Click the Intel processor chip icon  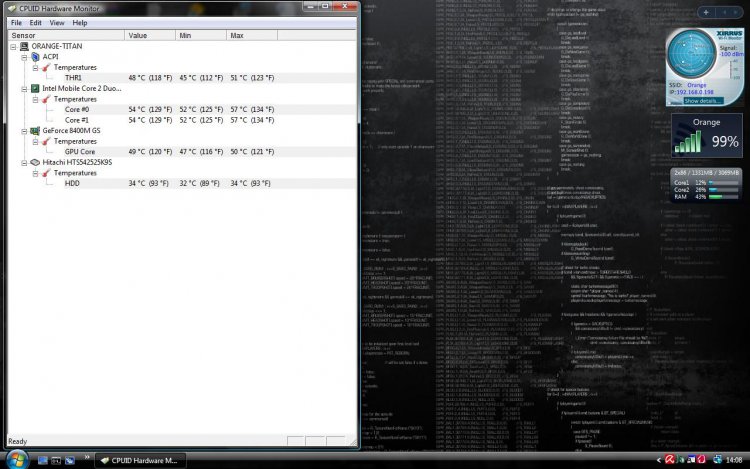pos(35,88)
